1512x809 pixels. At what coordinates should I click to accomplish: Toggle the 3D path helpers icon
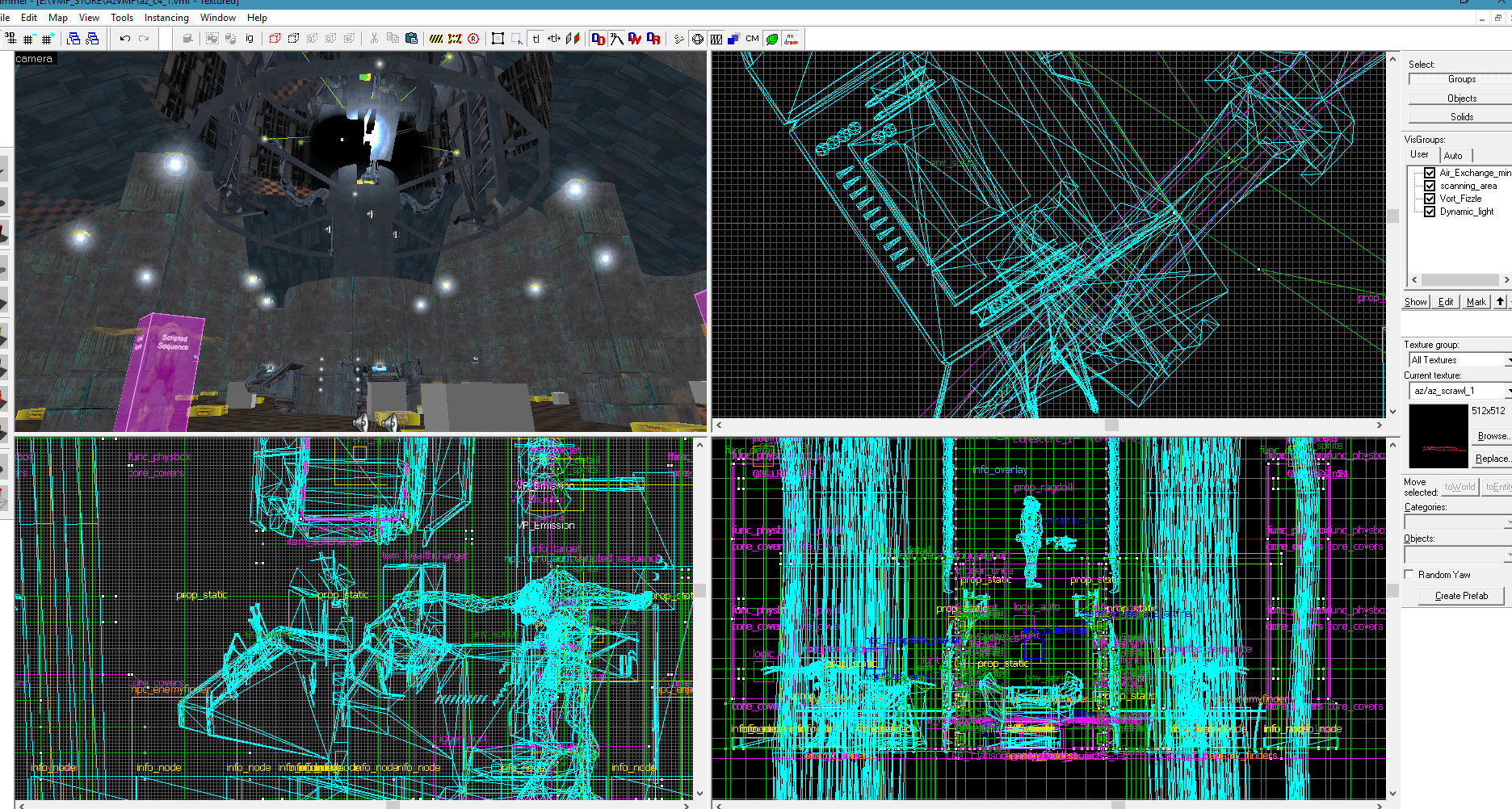pos(617,38)
